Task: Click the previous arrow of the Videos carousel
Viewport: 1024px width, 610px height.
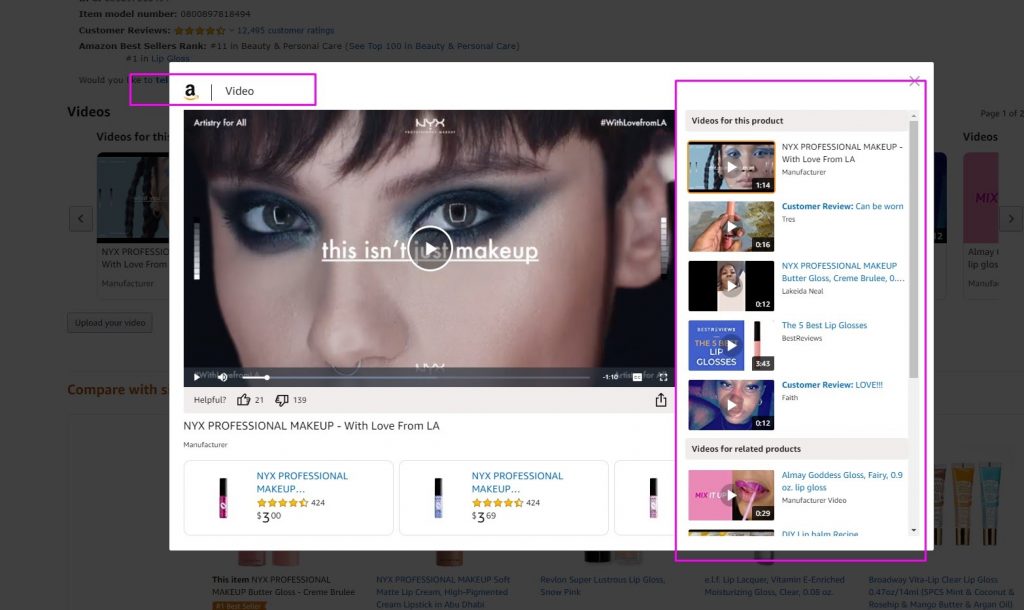Action: click(x=80, y=219)
